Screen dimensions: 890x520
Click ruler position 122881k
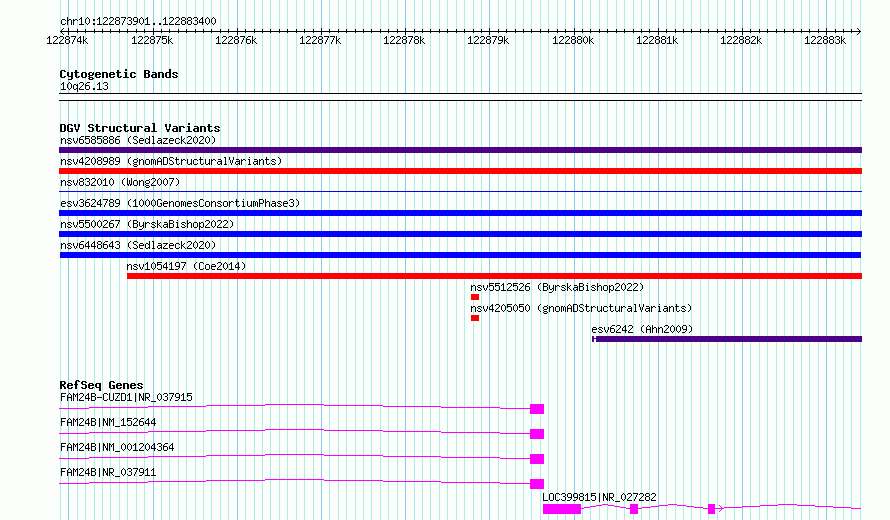(657, 40)
